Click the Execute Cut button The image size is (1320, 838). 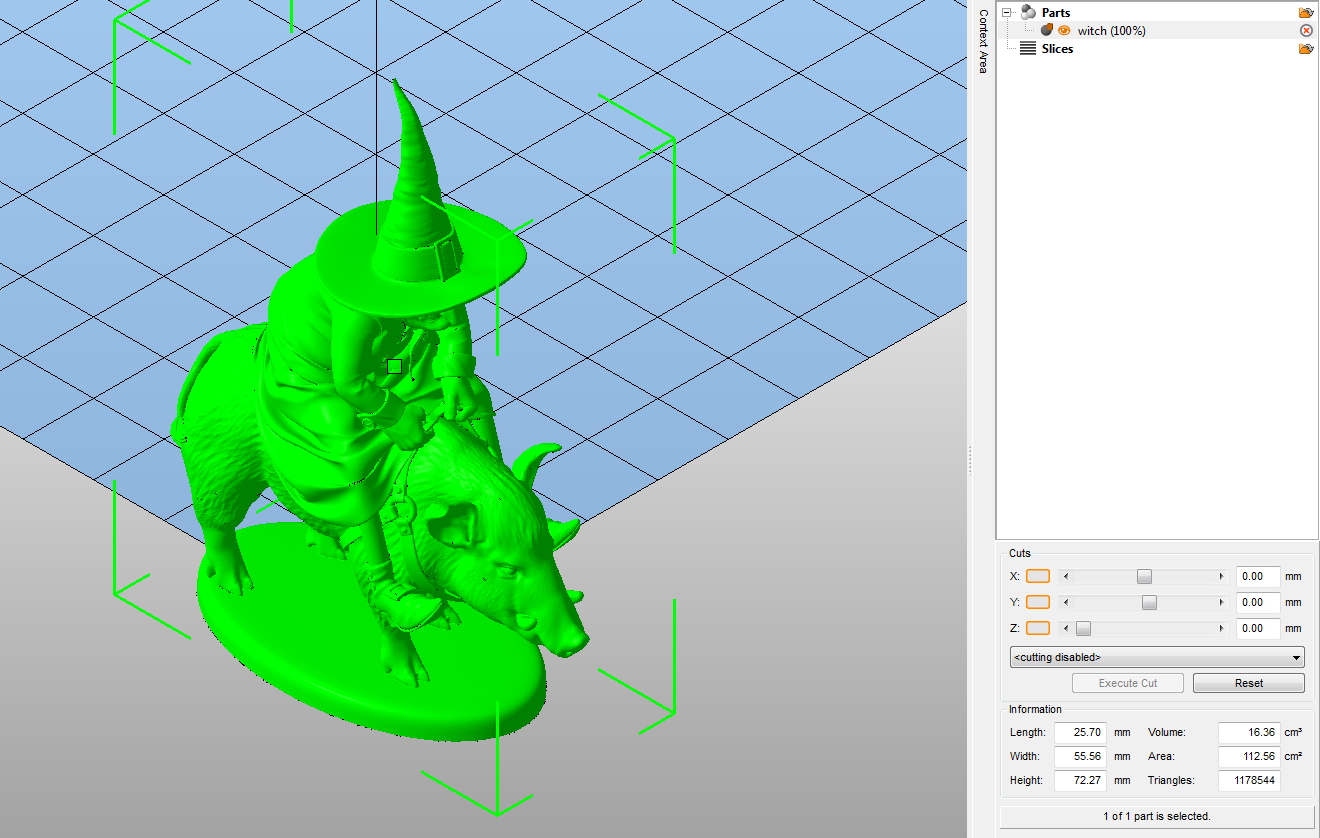[1128, 683]
